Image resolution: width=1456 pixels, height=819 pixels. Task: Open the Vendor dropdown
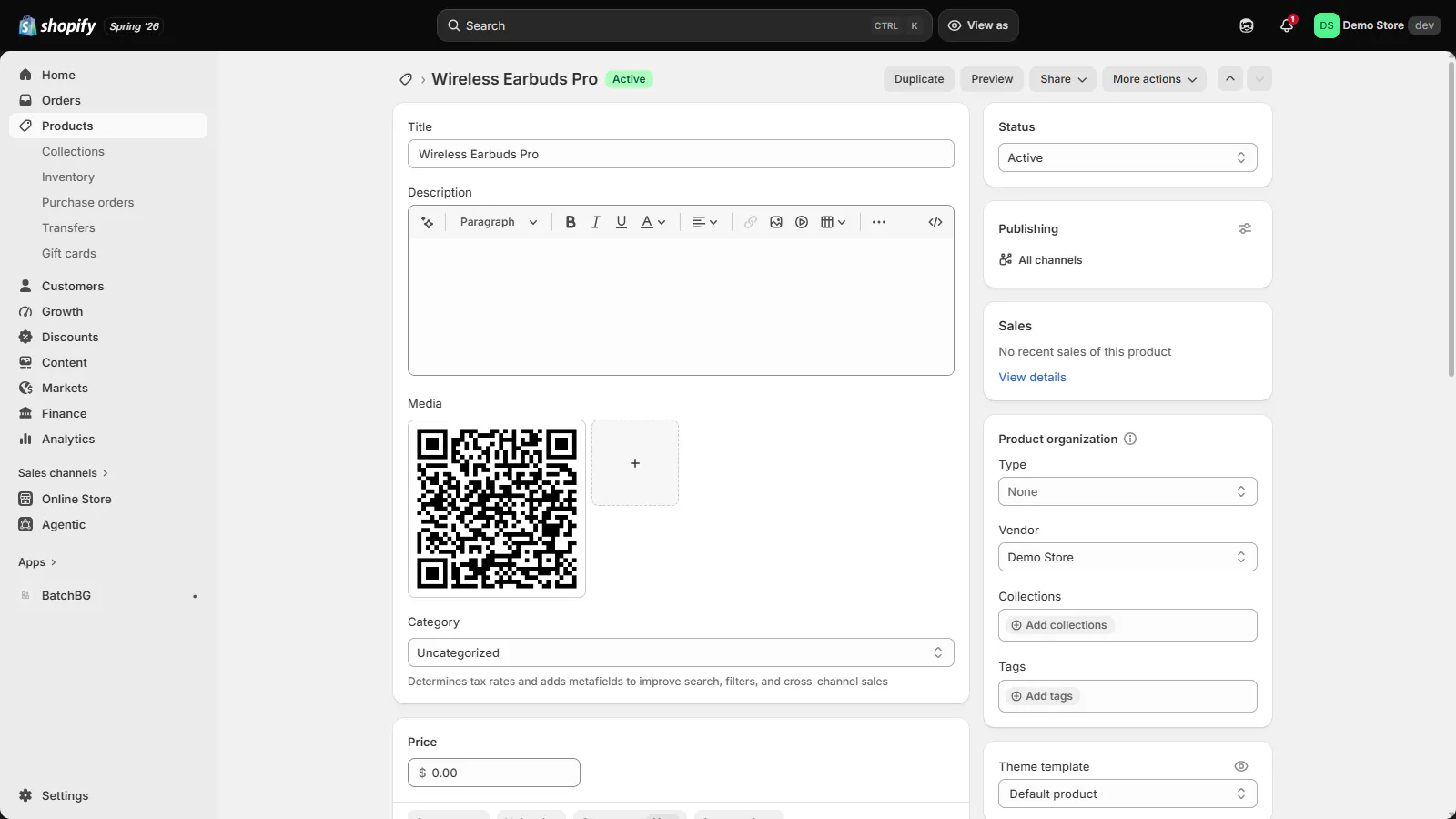(x=1127, y=557)
